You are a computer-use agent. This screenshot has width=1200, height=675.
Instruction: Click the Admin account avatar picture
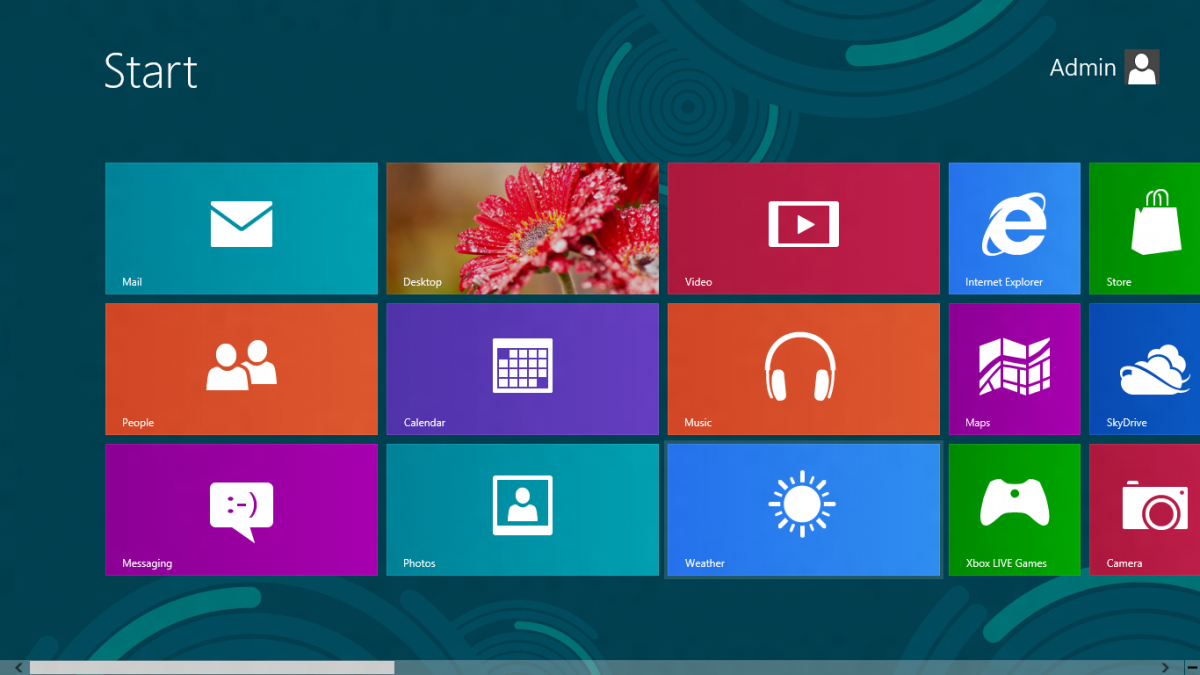pos(1142,68)
